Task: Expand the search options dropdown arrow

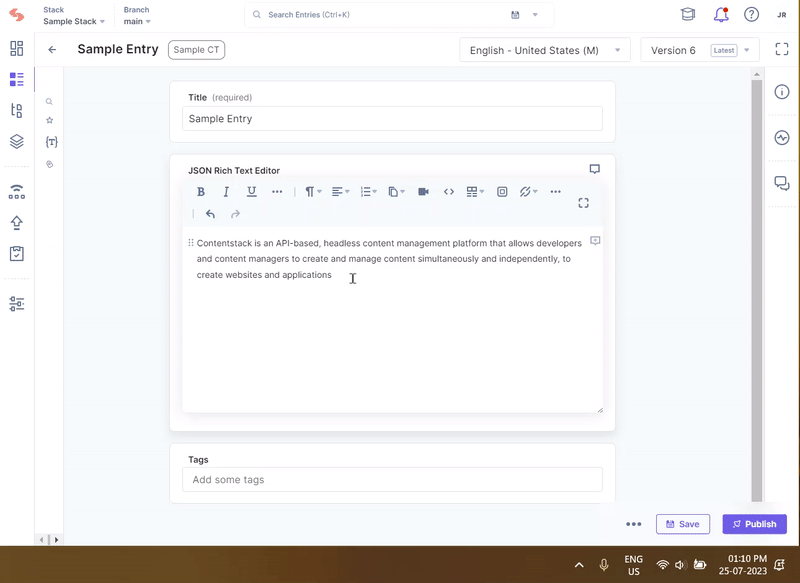Action: pos(535,15)
